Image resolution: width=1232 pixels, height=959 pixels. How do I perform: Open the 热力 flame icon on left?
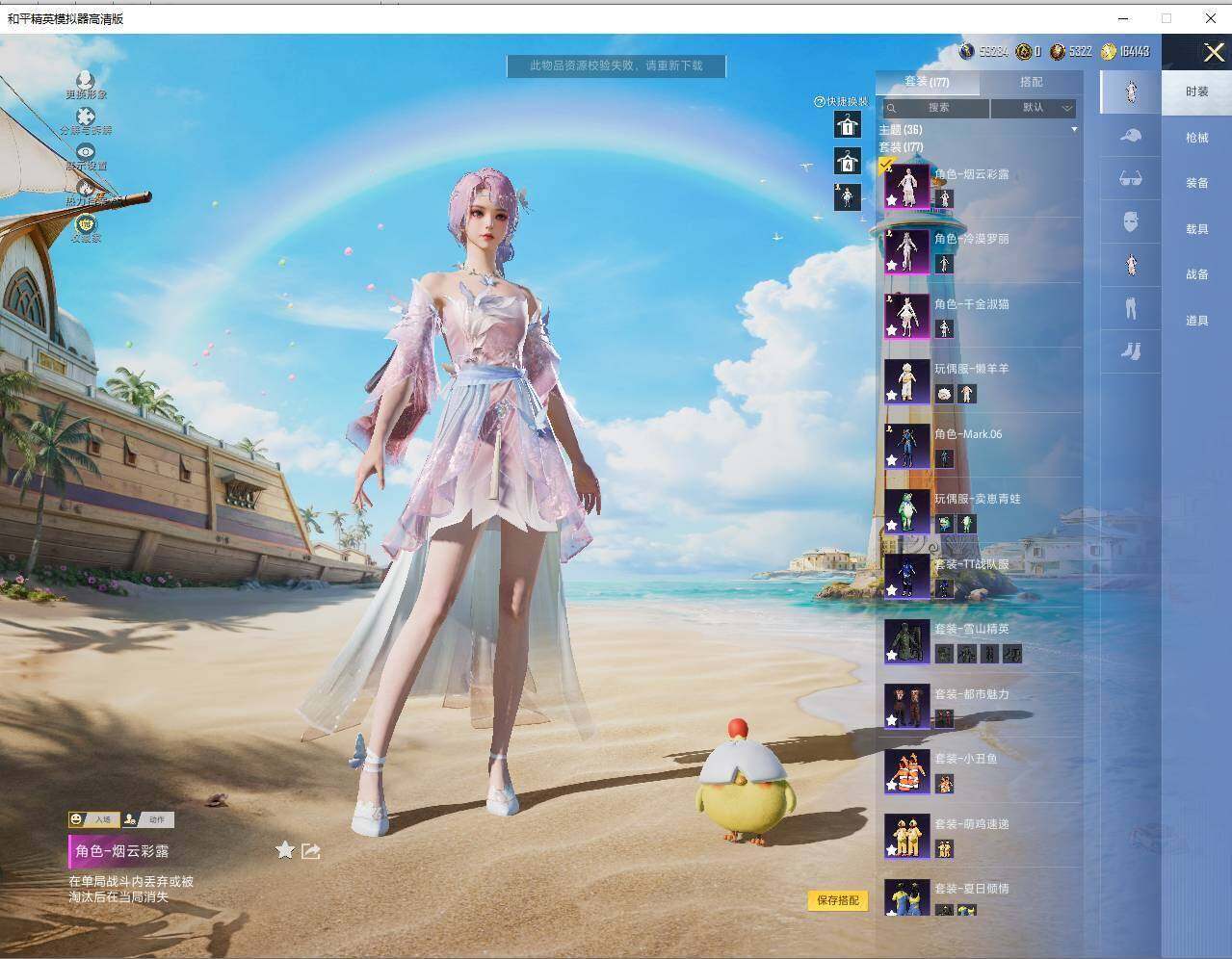[86, 189]
